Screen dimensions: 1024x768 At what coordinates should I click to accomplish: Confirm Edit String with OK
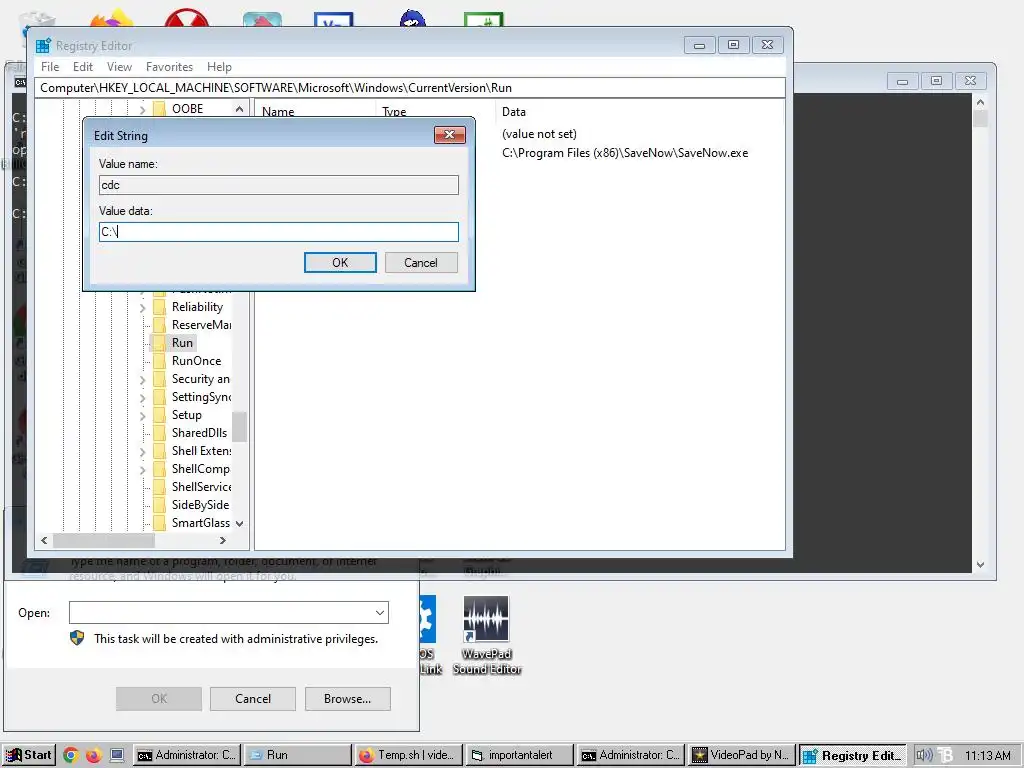point(340,263)
